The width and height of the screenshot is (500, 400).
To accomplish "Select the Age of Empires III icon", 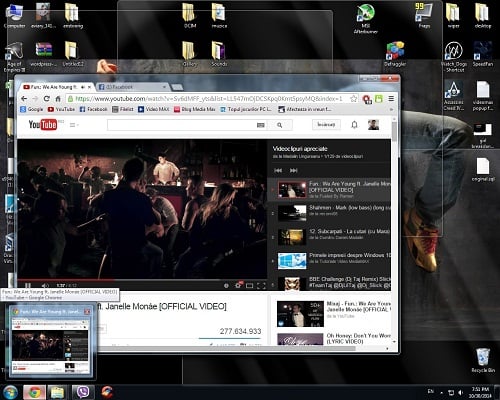I will [x=14, y=57].
